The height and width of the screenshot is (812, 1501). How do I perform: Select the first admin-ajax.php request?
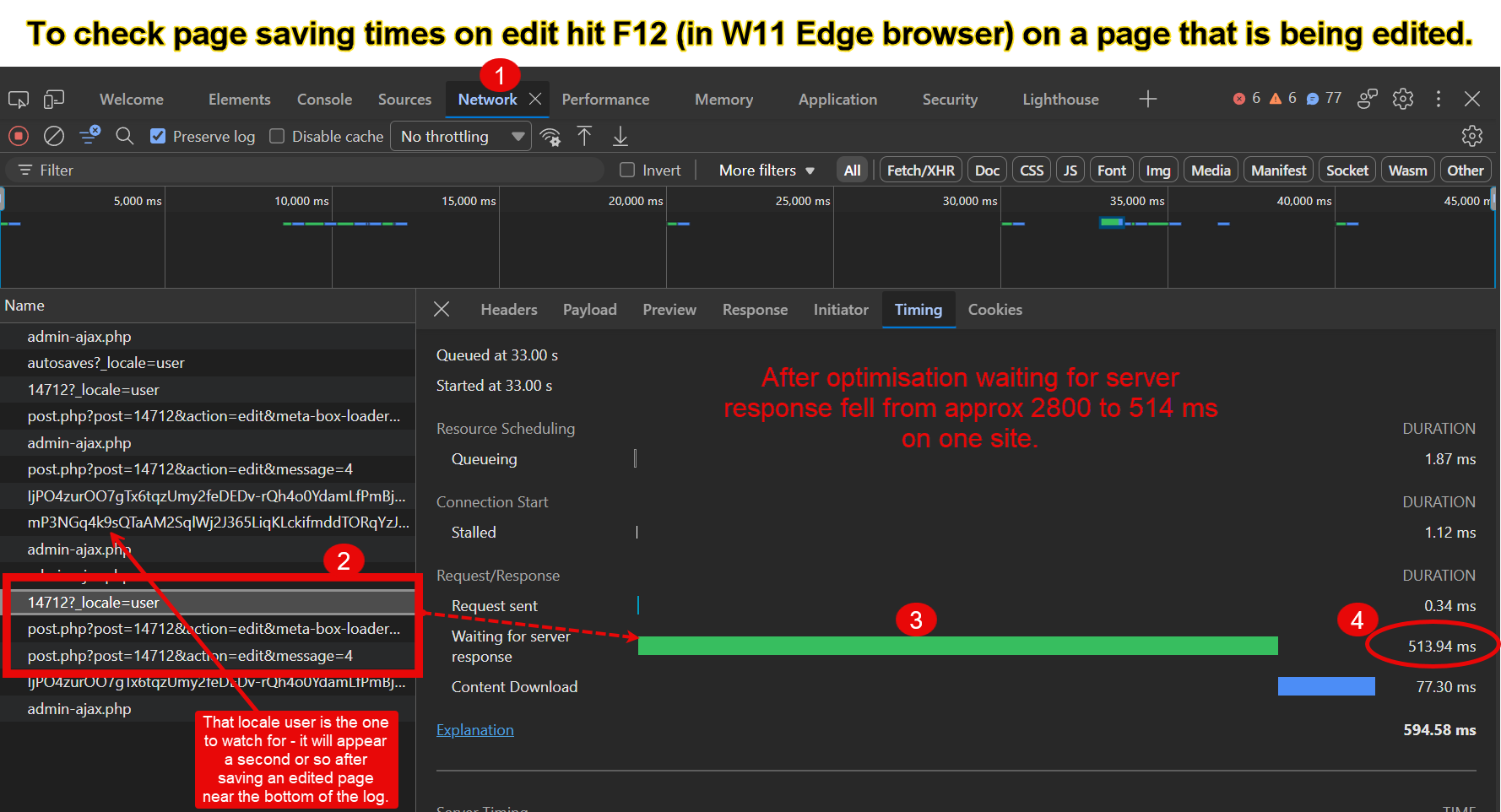[x=208, y=336]
